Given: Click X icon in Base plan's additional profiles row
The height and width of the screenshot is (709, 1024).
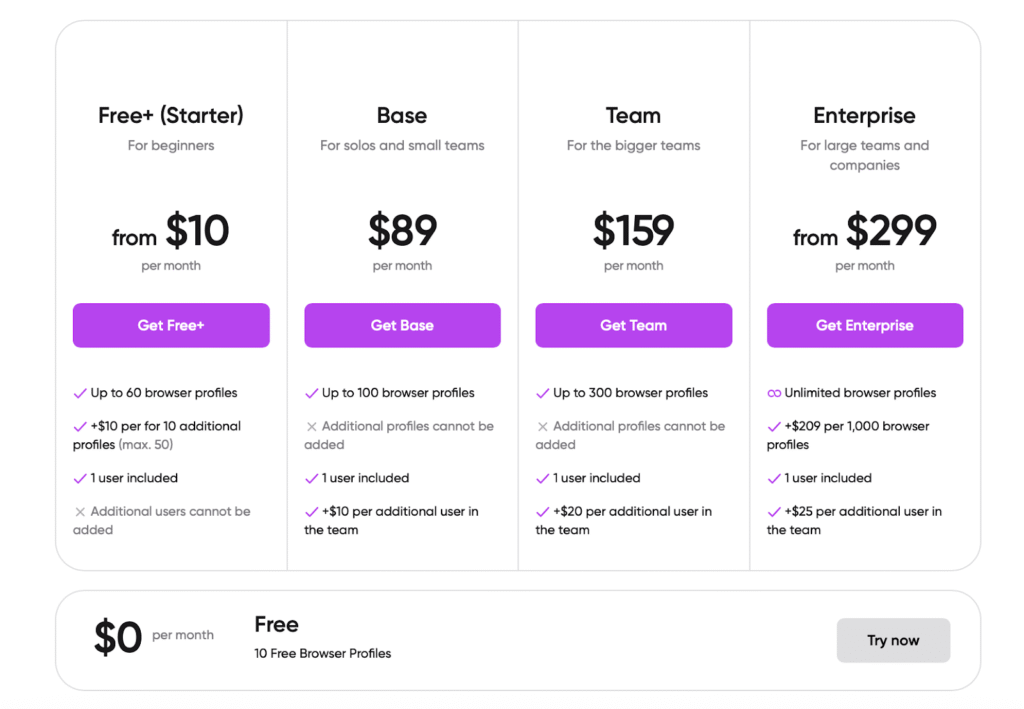Looking at the screenshot, I should (311, 426).
